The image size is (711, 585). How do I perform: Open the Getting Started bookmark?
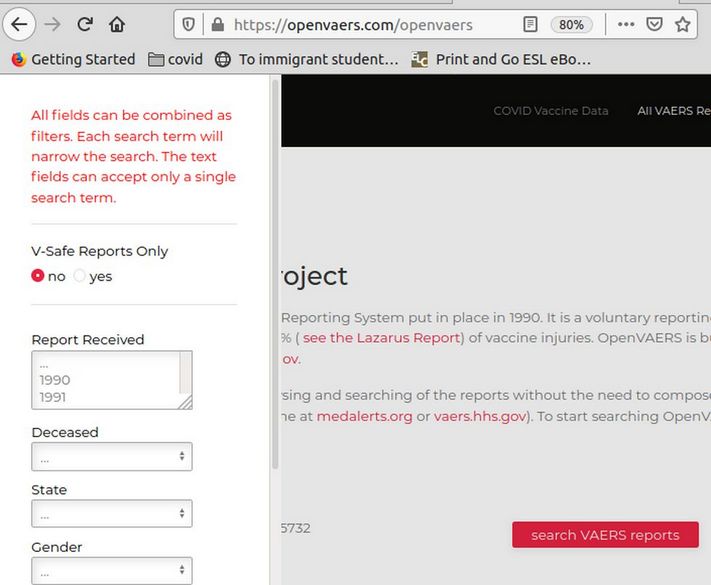click(73, 59)
